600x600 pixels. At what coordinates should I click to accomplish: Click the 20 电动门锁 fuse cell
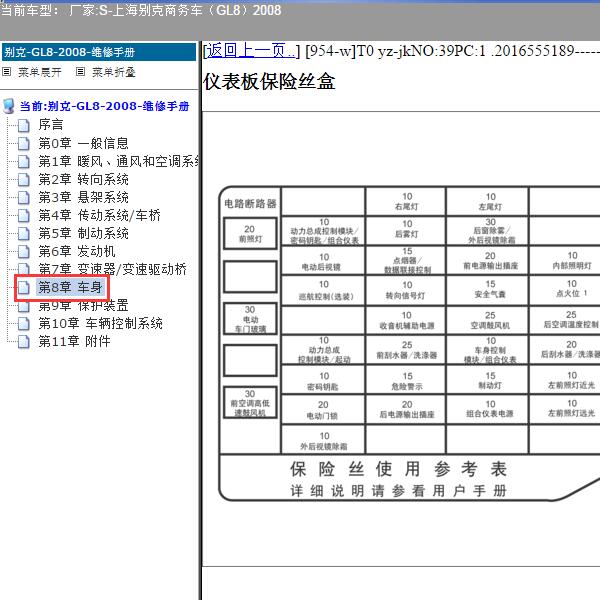(323, 409)
